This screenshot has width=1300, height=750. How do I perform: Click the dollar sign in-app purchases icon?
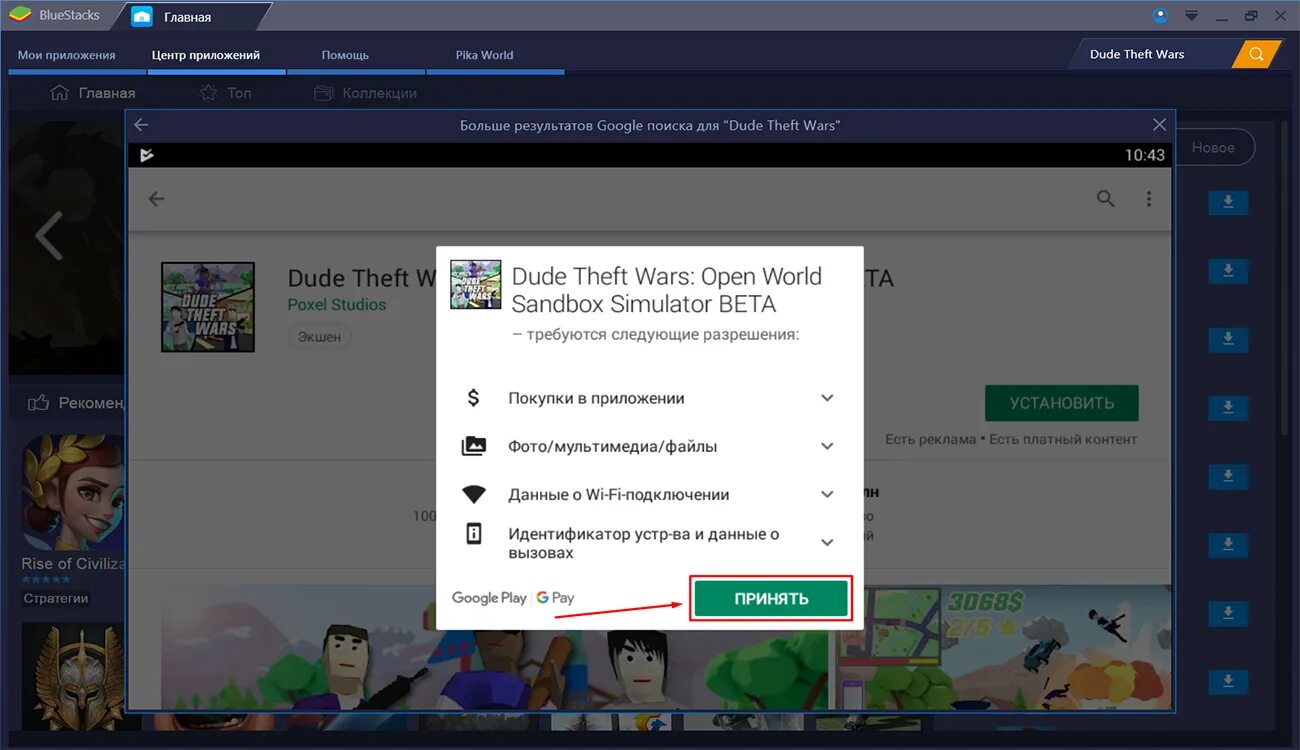474,398
